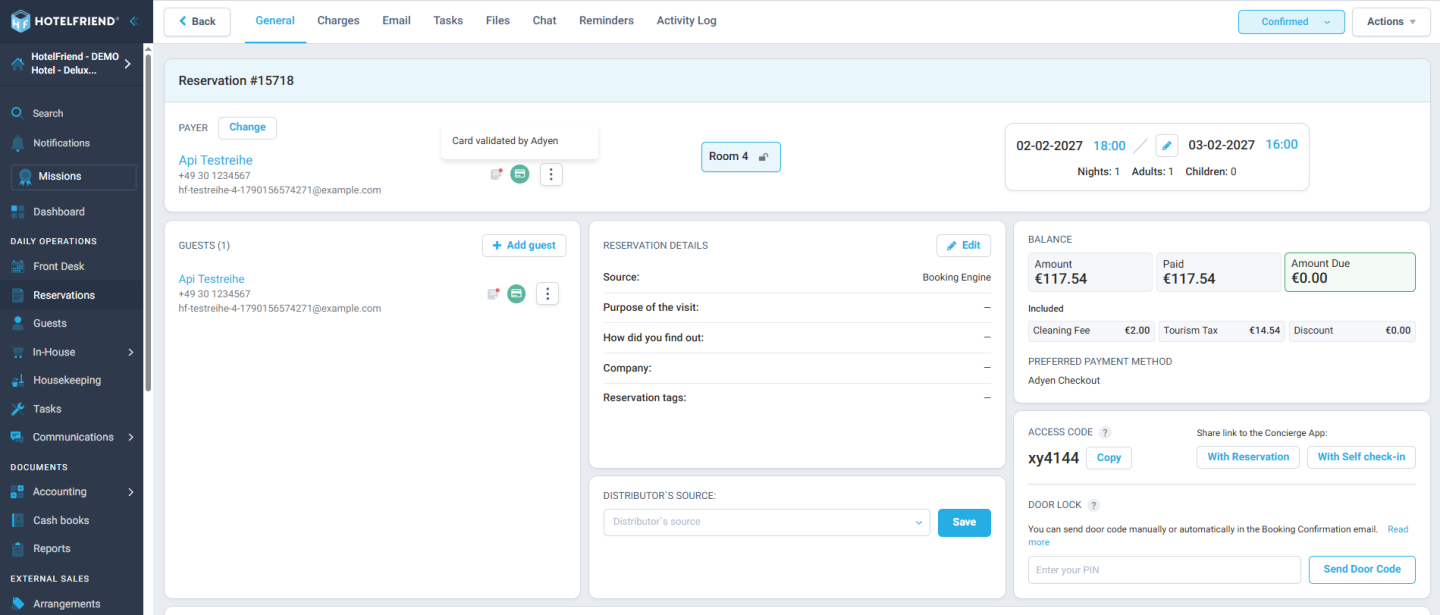Screen dimensions: 1440x615
Task: Copy the access code xy4144
Action: pos(1109,458)
